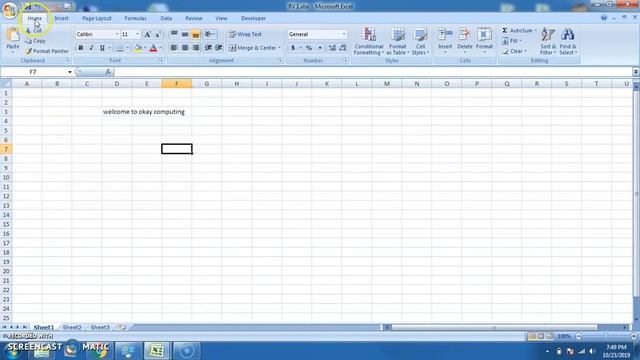Click the zoom slider in status bar
Viewport: 640px width, 360px height.
point(606,336)
